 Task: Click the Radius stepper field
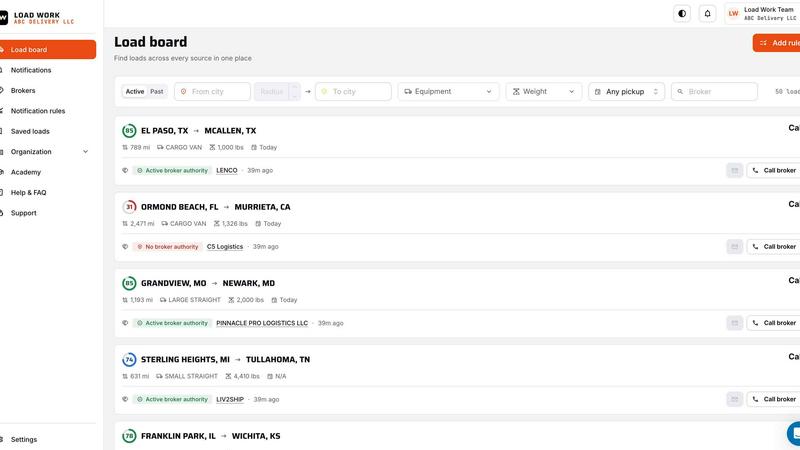(277, 91)
